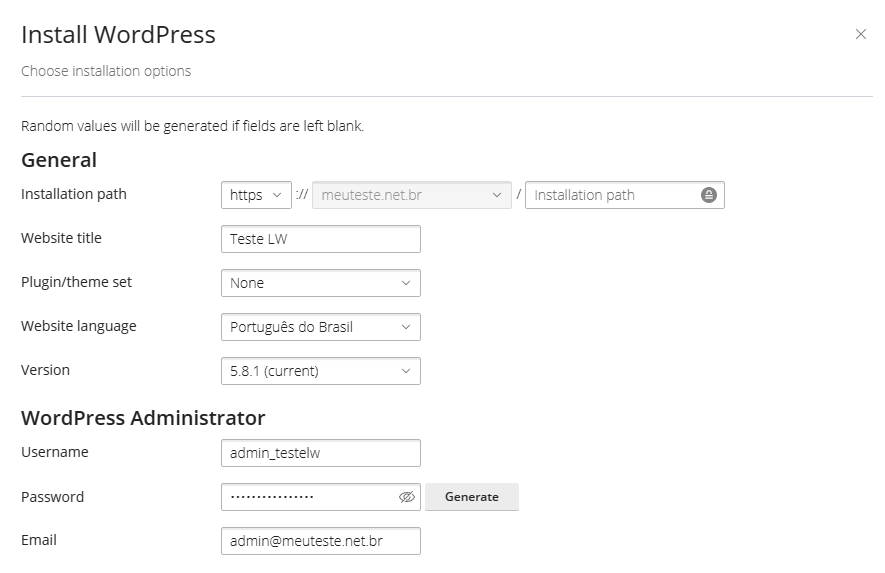Image resolution: width=885 pixels, height=573 pixels.
Task: Open the https protocol dropdown
Action: coord(256,195)
